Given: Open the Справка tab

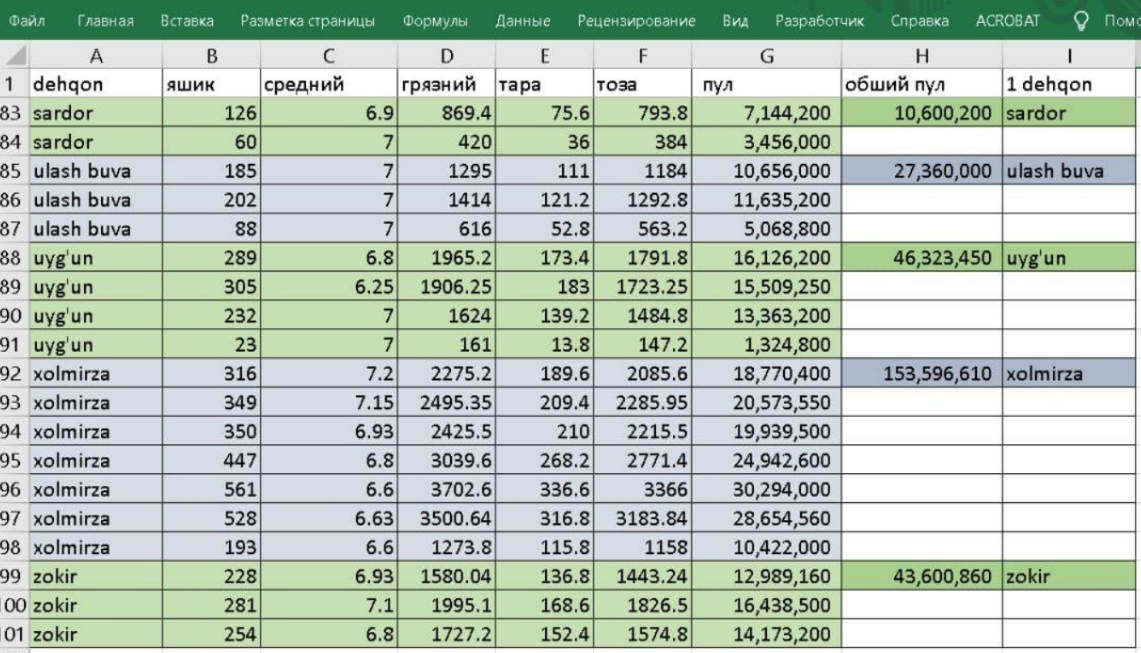Looking at the screenshot, I should pyautogui.click(x=920, y=20).
